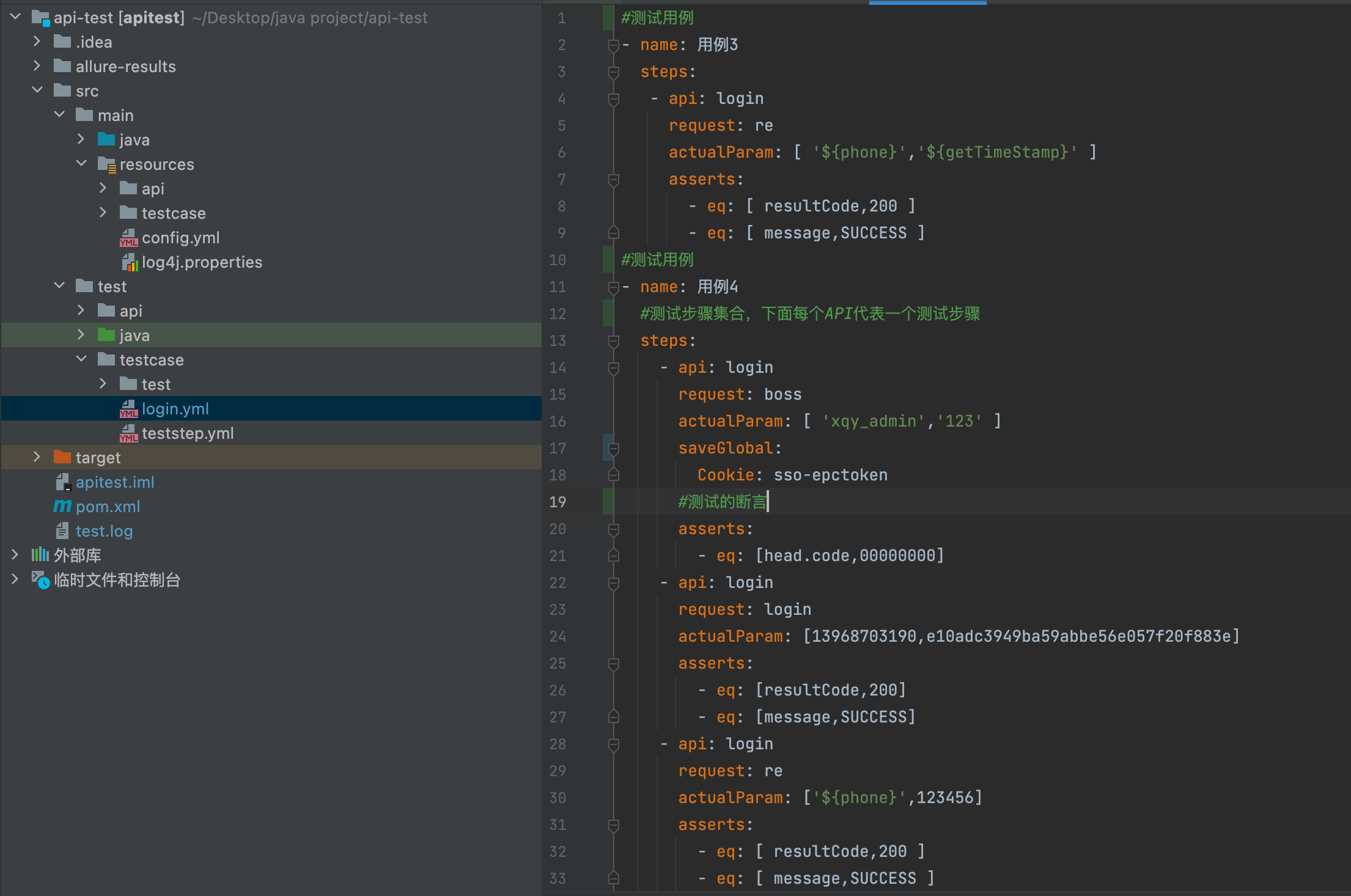Click the apitest.iml file icon
The image size is (1351, 896).
[x=64, y=482]
